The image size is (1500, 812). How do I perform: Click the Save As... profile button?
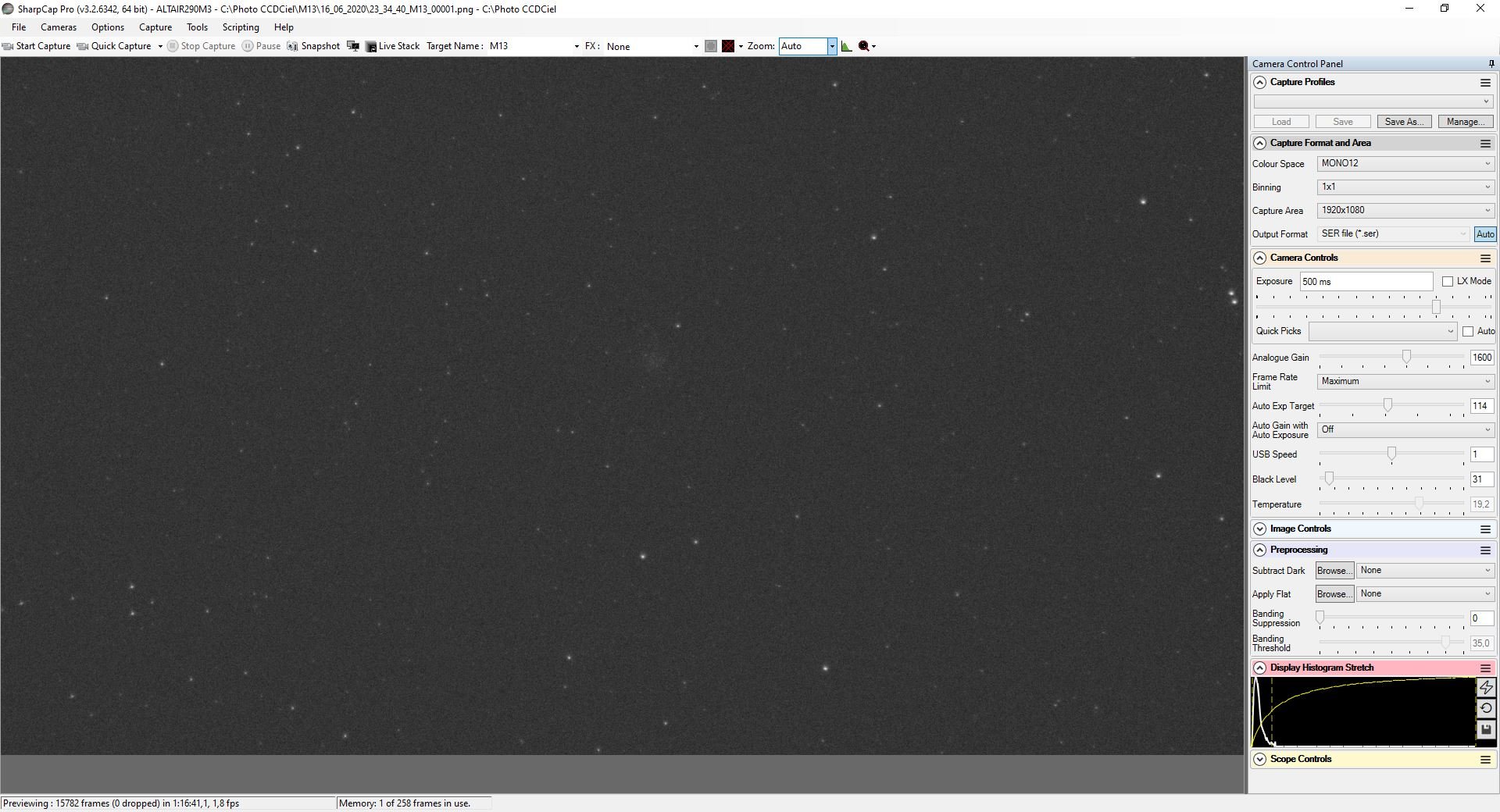[x=1404, y=122]
